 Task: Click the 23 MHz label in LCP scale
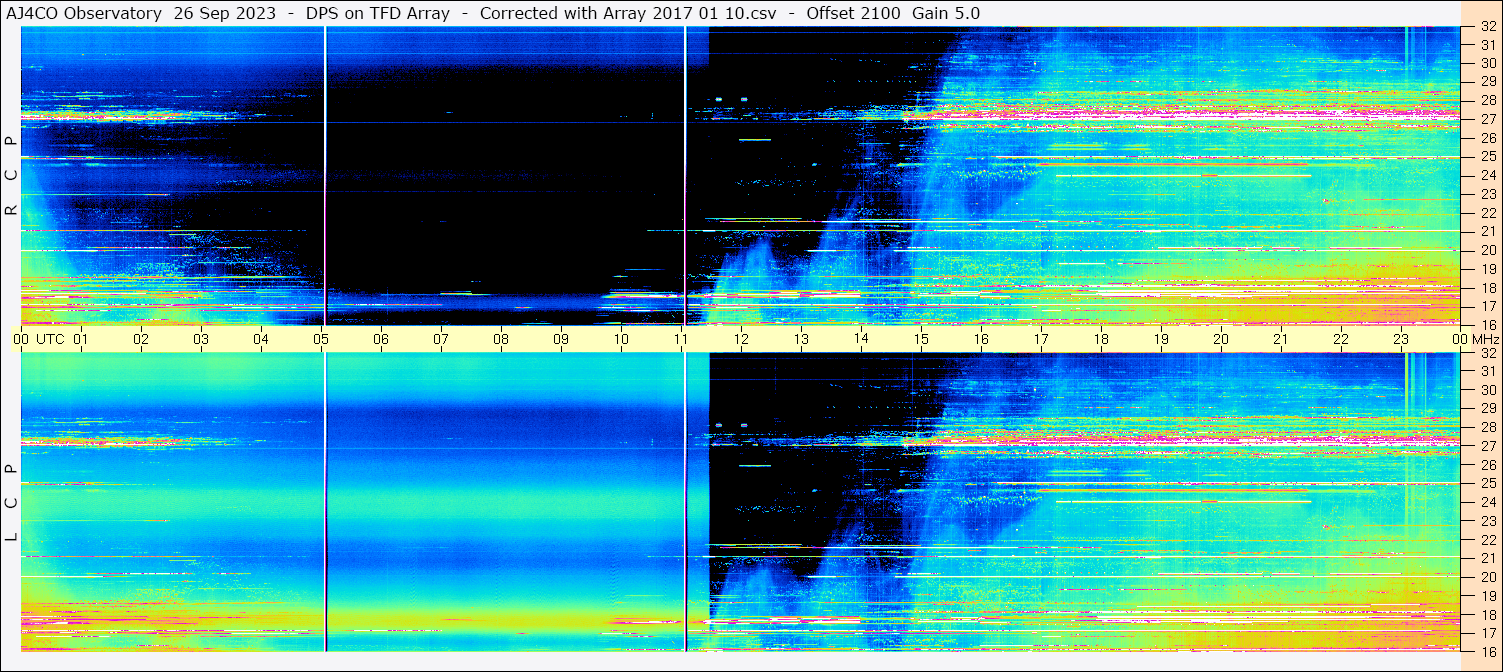[x=1488, y=521]
